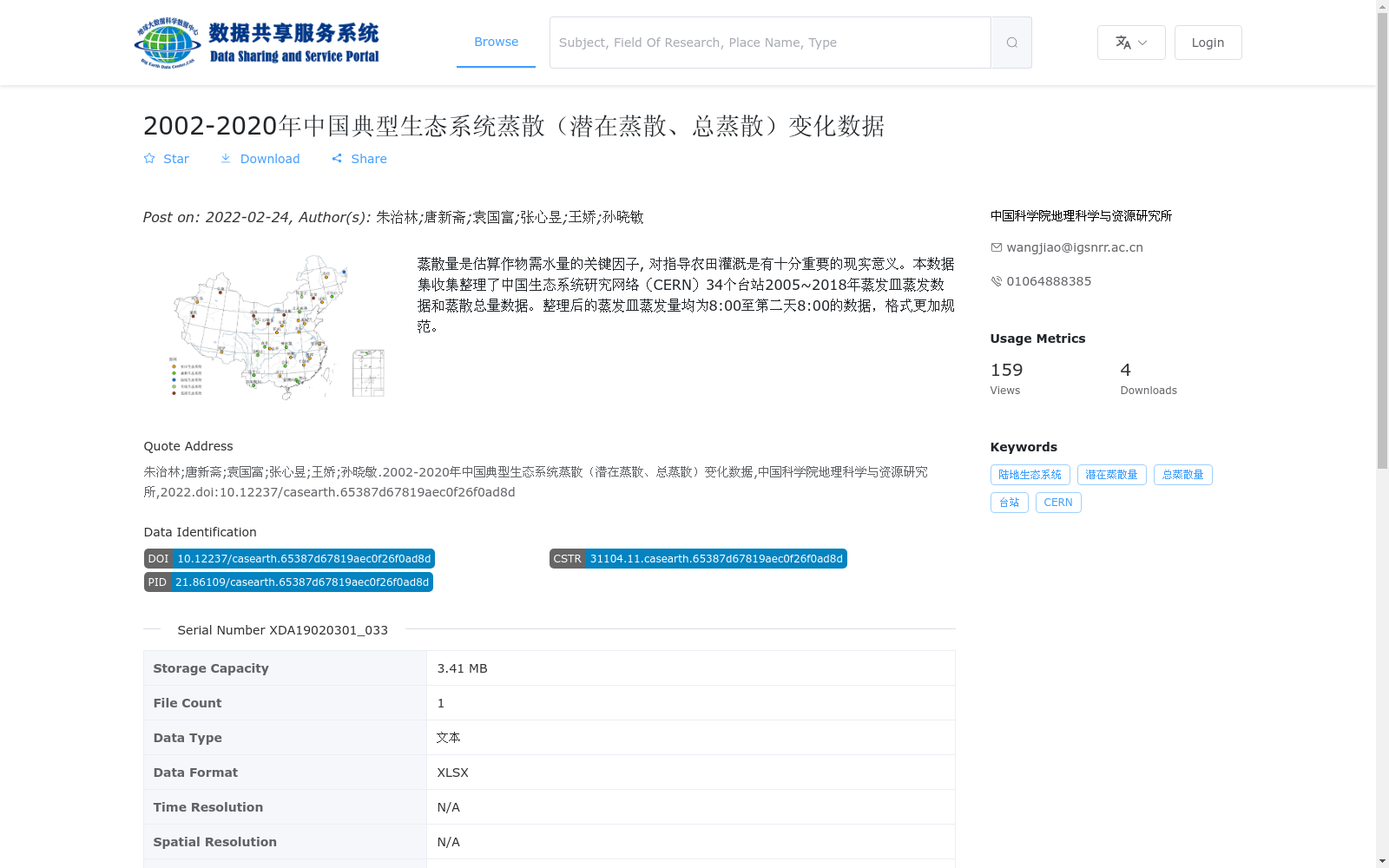Click the 159 Views metric
This screenshot has height=868, width=1389.
(1006, 378)
